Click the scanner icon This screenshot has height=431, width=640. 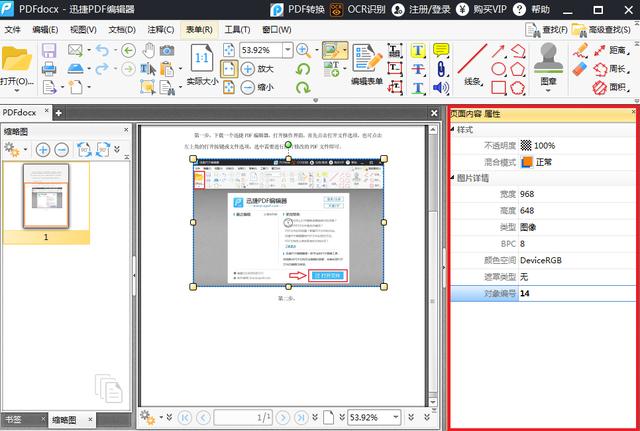pyautogui.click(x=75, y=69)
